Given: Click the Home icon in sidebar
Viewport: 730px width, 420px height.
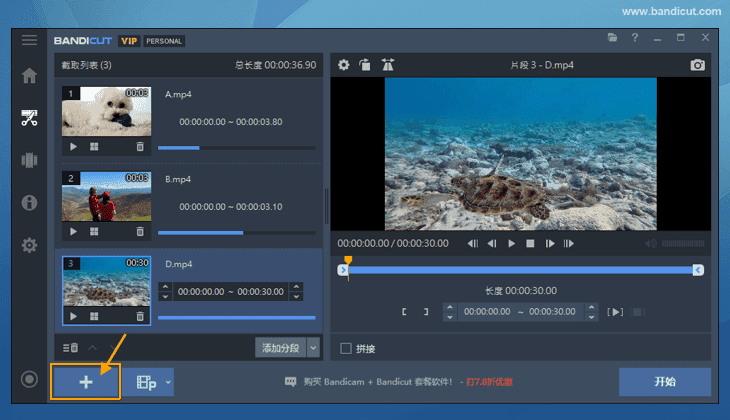Looking at the screenshot, I should 29,76.
